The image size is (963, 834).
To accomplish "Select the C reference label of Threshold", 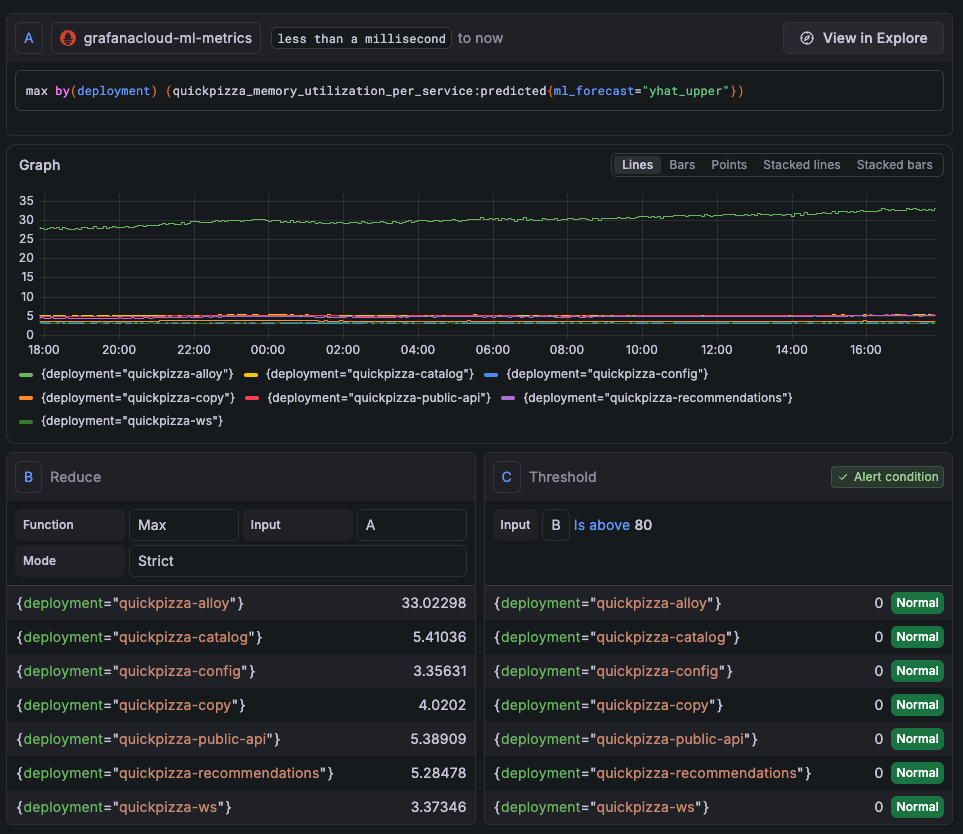I will [x=507, y=477].
